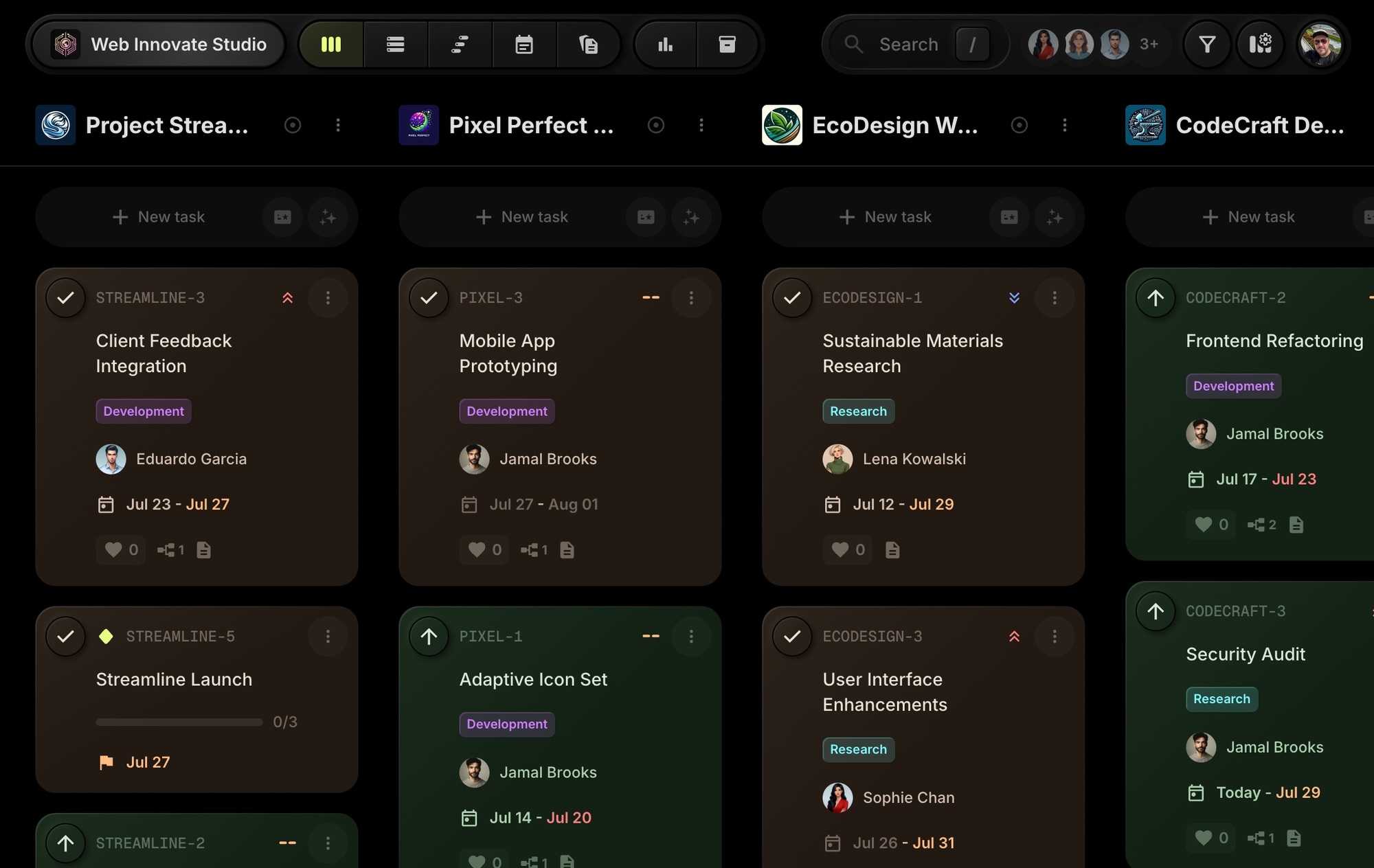Add a new task in Pixel Perfect
The image size is (1374, 868).
pyautogui.click(x=522, y=217)
